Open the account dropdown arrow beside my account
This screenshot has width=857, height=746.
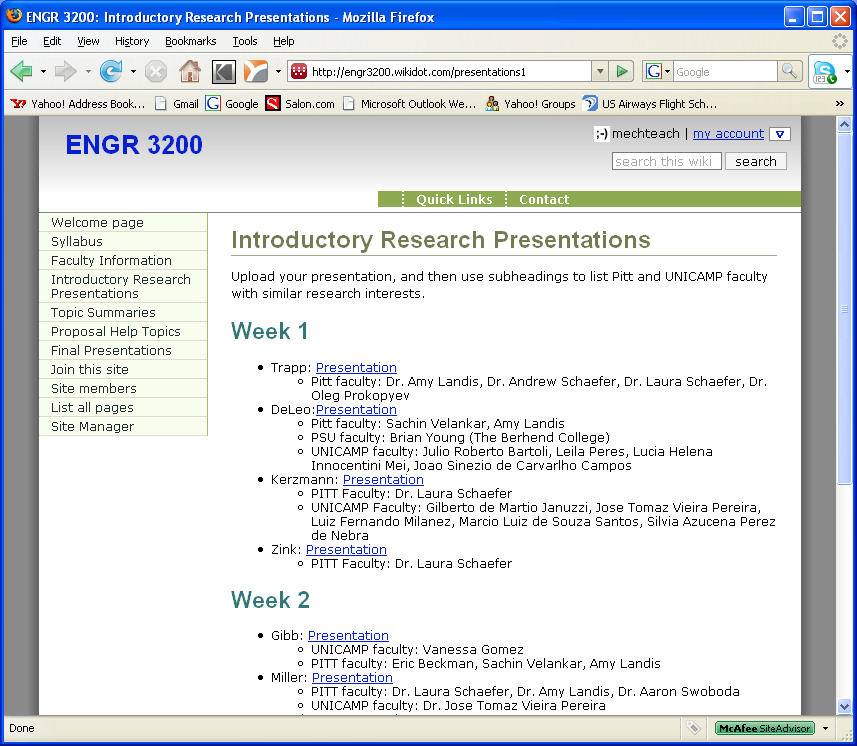point(780,134)
